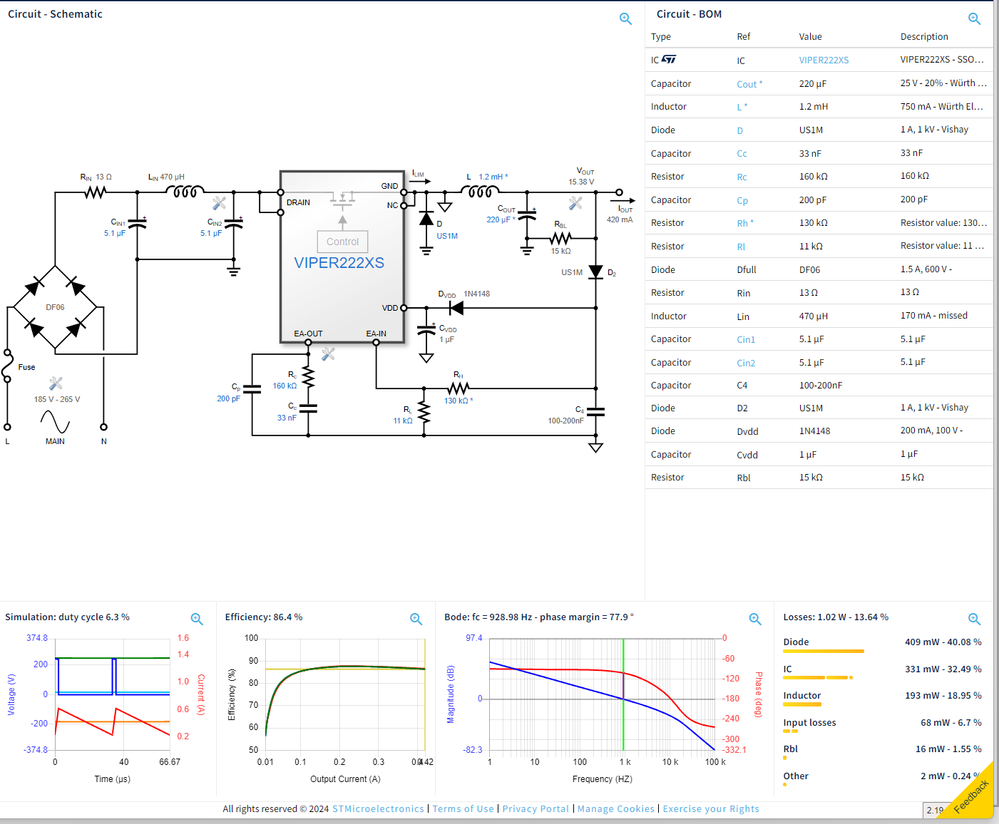Open D diode reference link in BOM
Viewport: 999px width, 824px height.
tap(740, 131)
